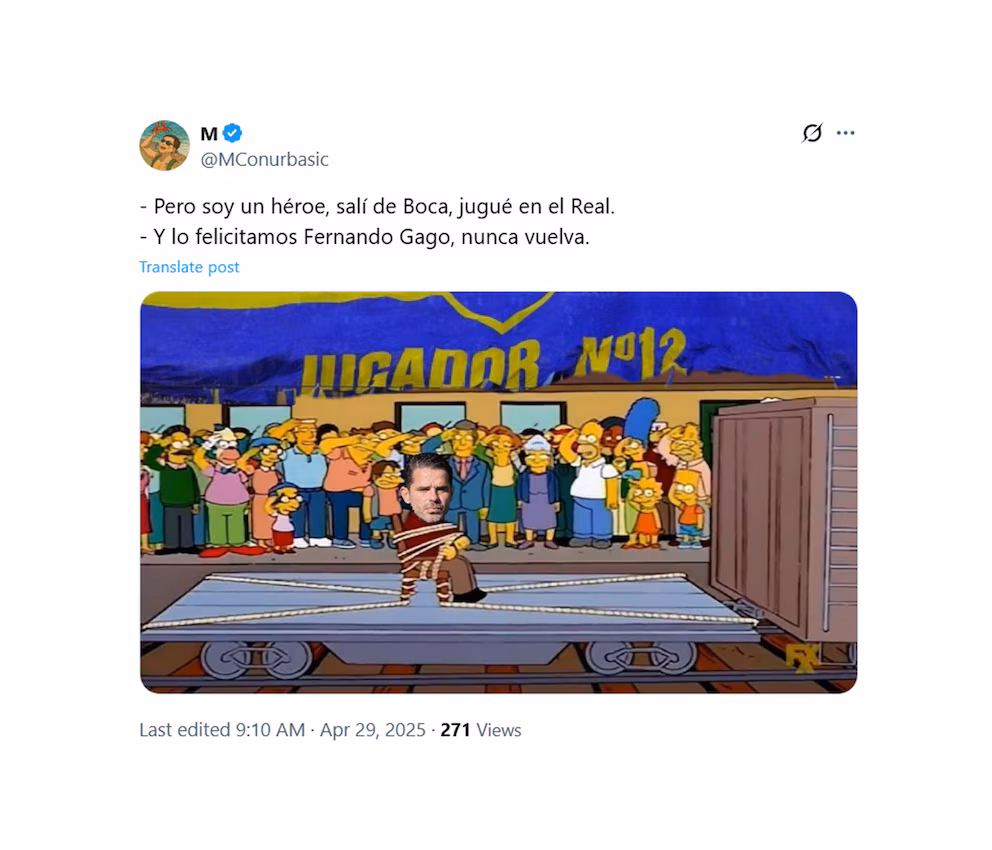Open the Simpsons train meme image
The image size is (992, 850).
(x=499, y=493)
